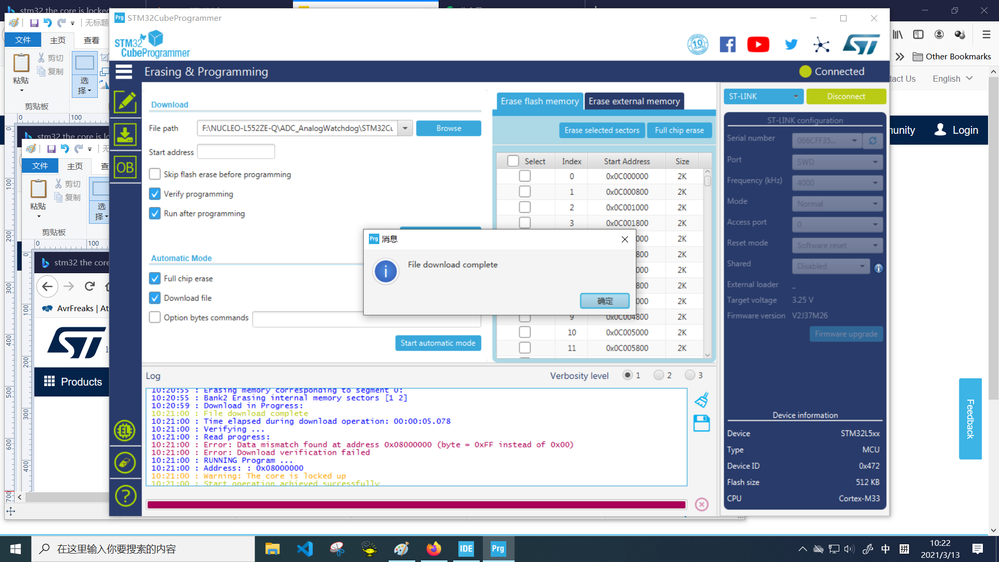Set verbosity level to 3
999x562 pixels.
[689, 375]
